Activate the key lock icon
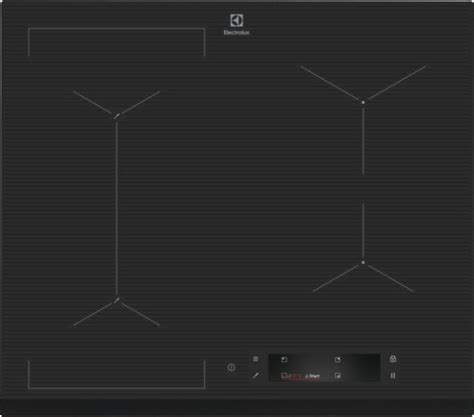 pos(393,359)
